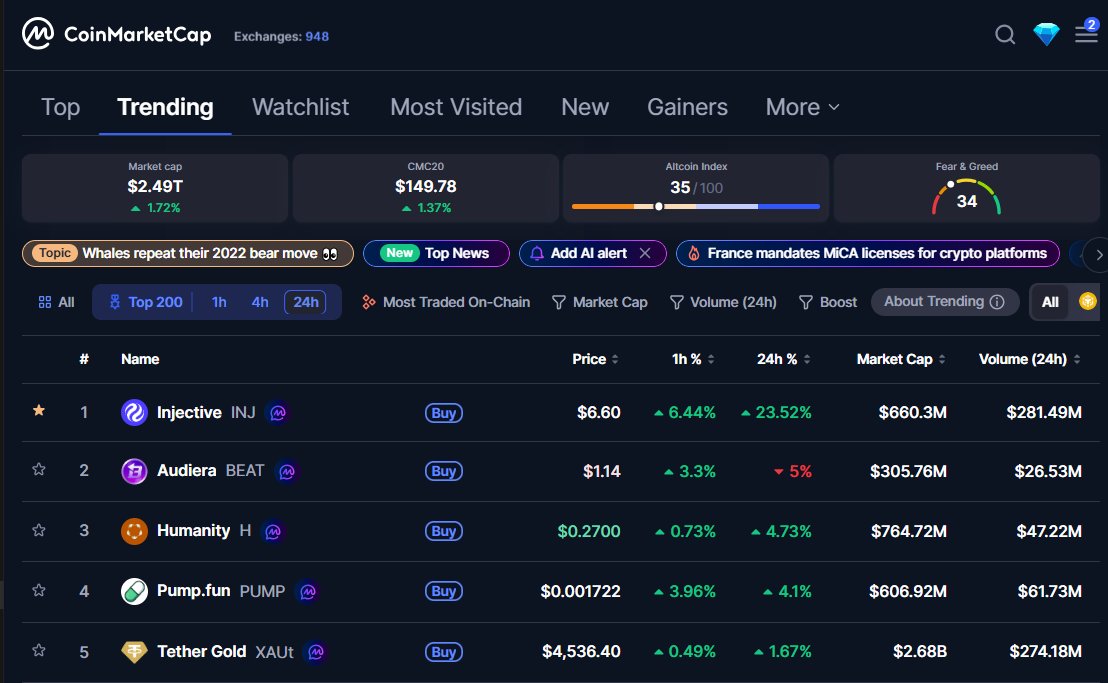Buy Injective with its Buy button

pyautogui.click(x=444, y=413)
